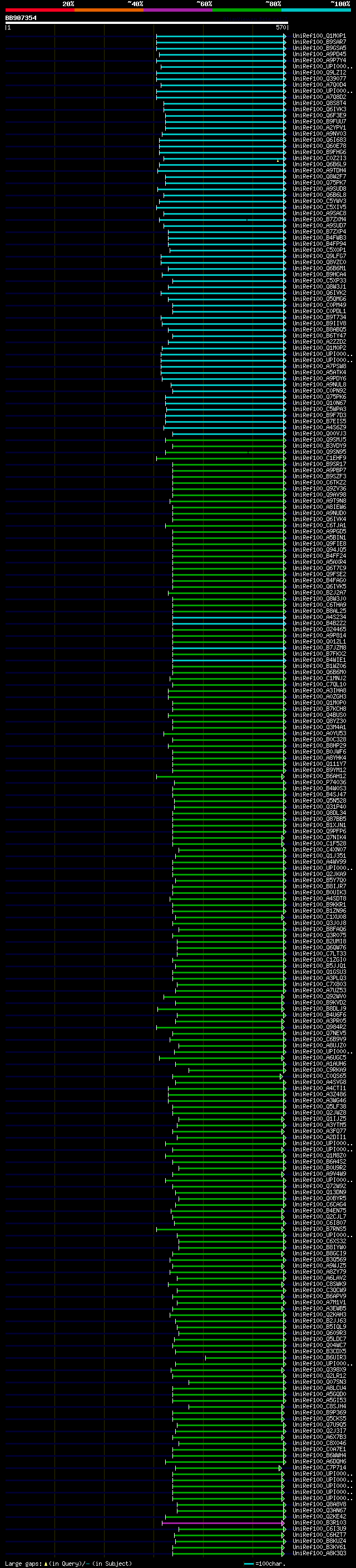Open hit UniRef100_B9GSA5

click(x=319, y=48)
